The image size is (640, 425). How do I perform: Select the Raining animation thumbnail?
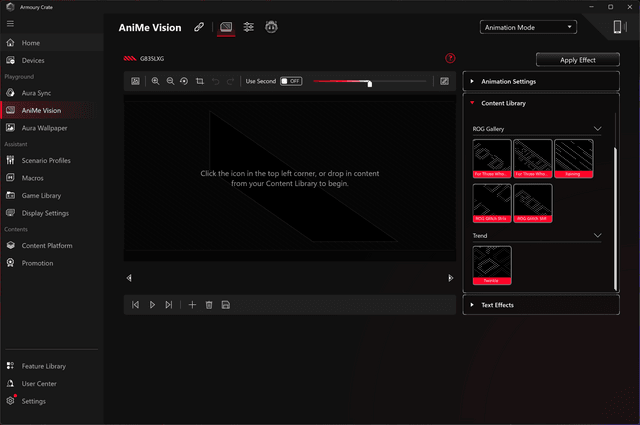click(573, 158)
